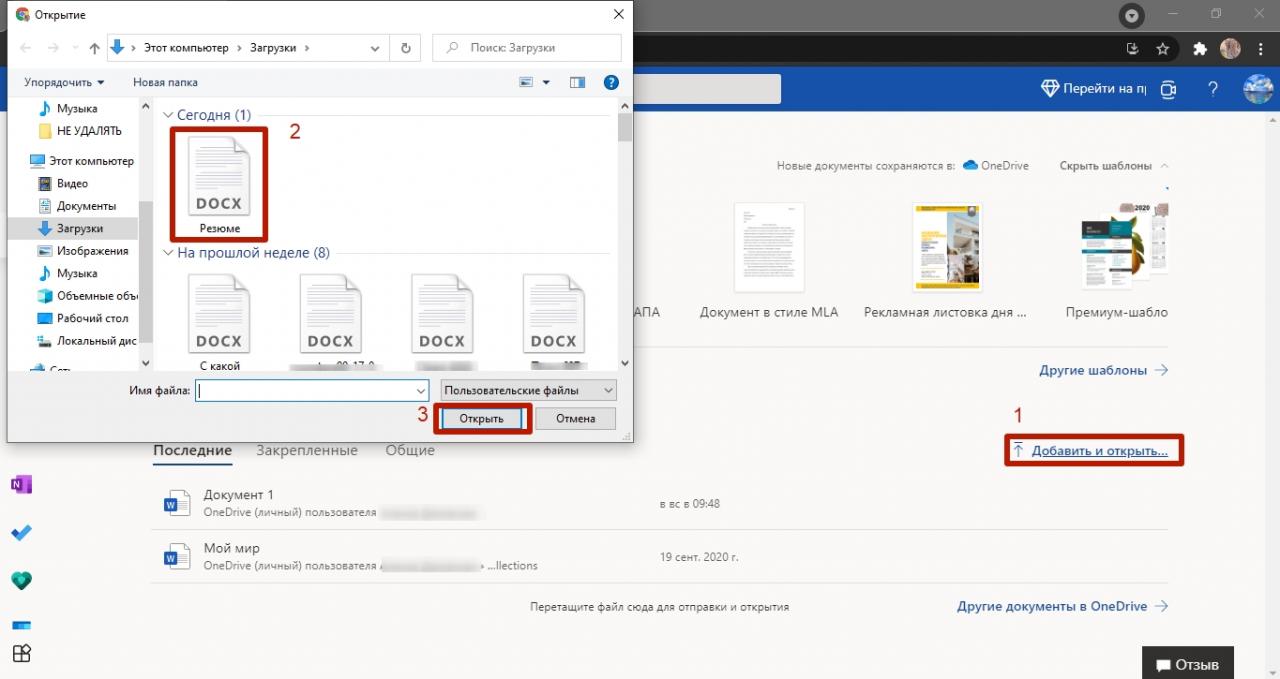
Task: Click the refresh button beside address bar
Action: (x=405, y=48)
